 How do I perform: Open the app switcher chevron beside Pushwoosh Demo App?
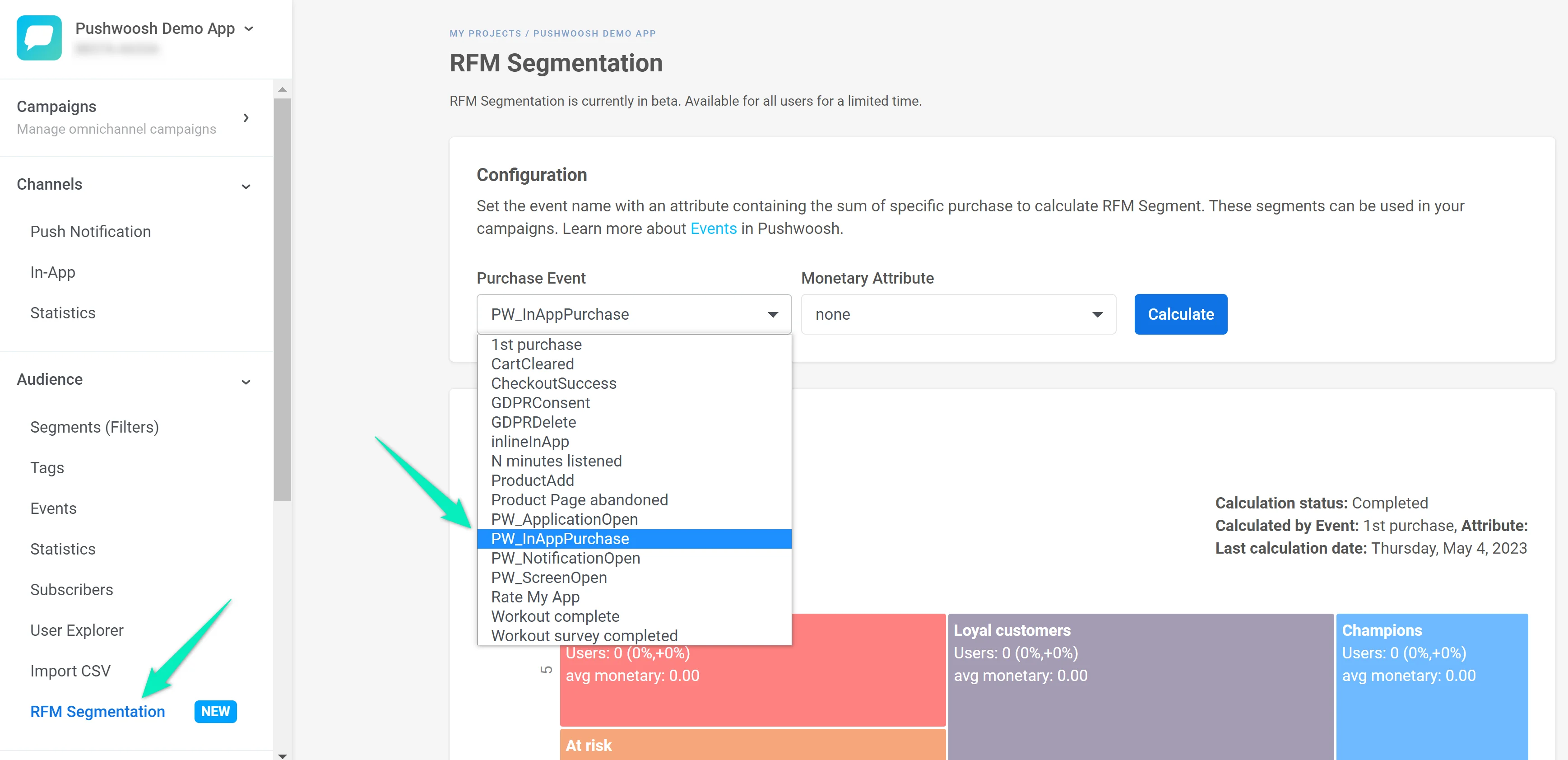(249, 28)
